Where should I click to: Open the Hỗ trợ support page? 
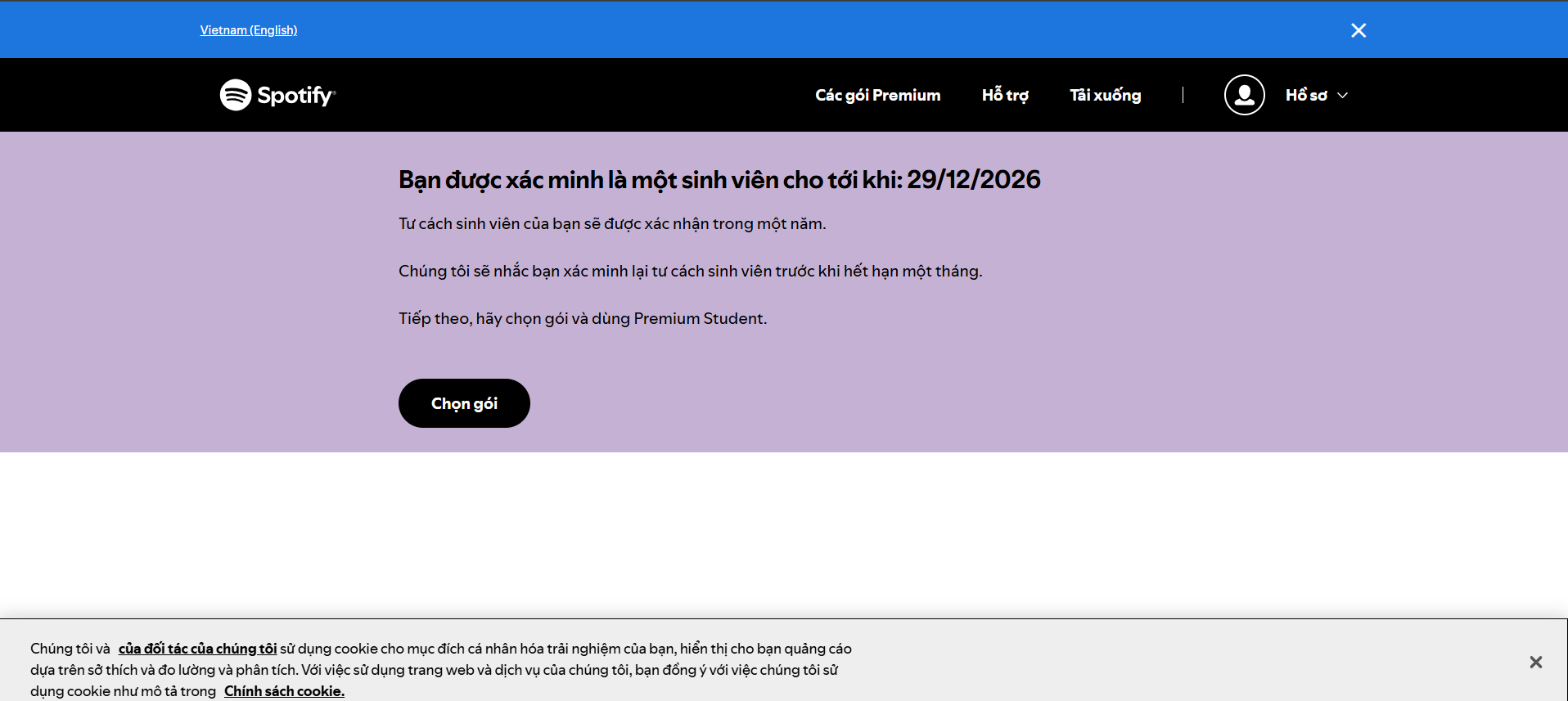[x=1005, y=95]
